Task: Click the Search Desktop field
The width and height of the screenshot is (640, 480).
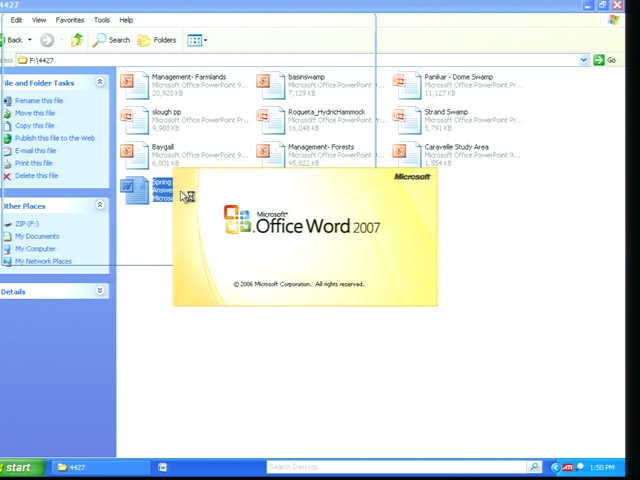Action: [396, 467]
